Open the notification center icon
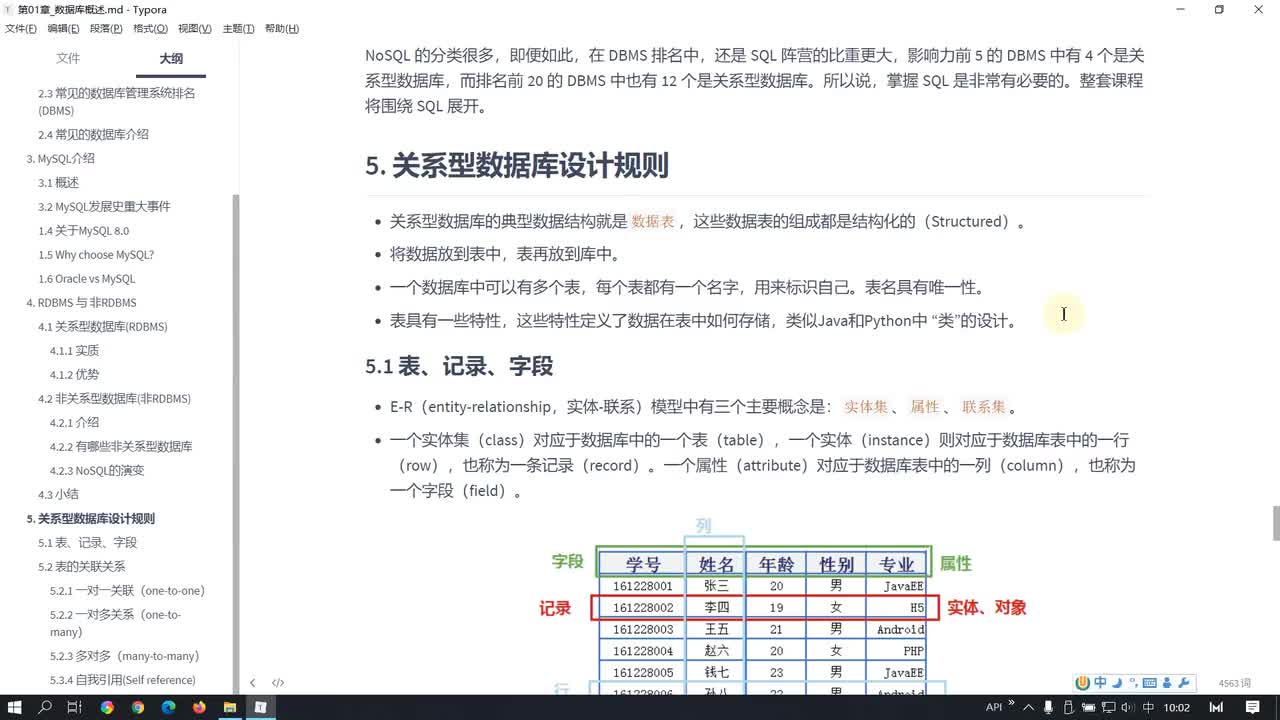The image size is (1280, 720). 1252,707
